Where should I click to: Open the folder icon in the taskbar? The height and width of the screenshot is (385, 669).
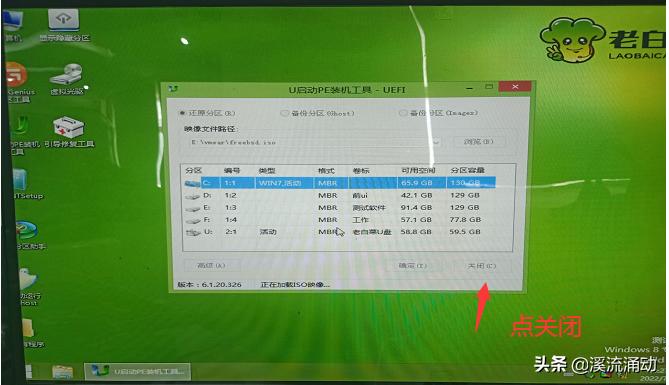pyautogui.click(x=62, y=371)
